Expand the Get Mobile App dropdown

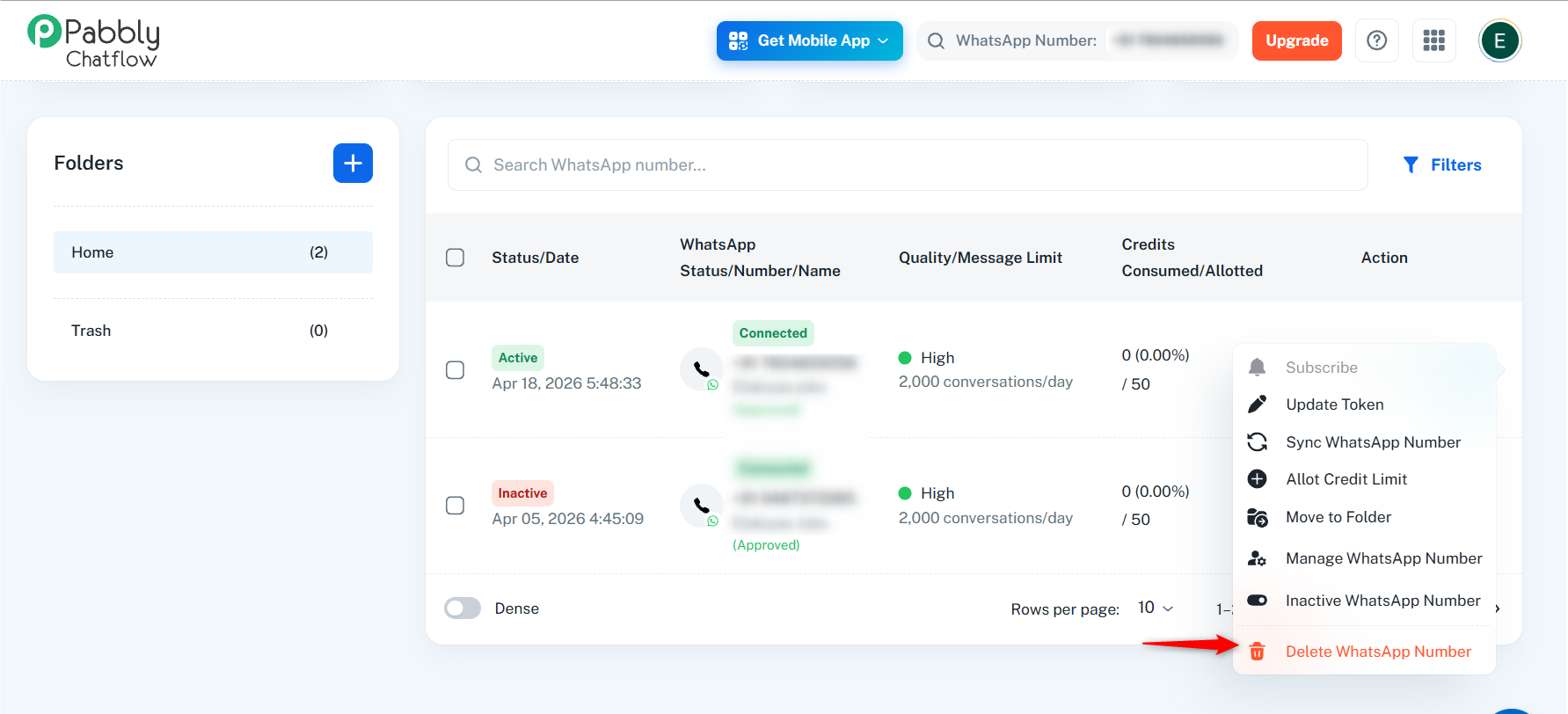(x=810, y=40)
